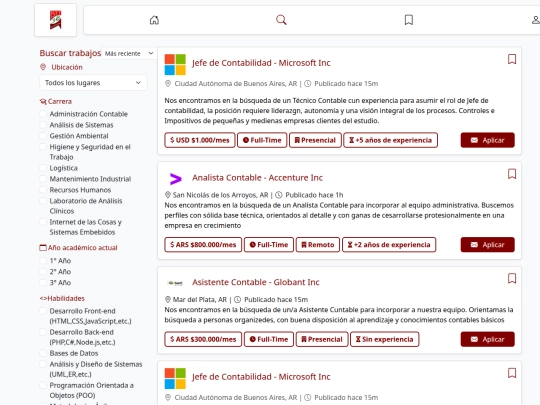The image size is (540, 405).
Task: Apply to the first Jefe de Contabilidad job
Action: click(x=488, y=140)
